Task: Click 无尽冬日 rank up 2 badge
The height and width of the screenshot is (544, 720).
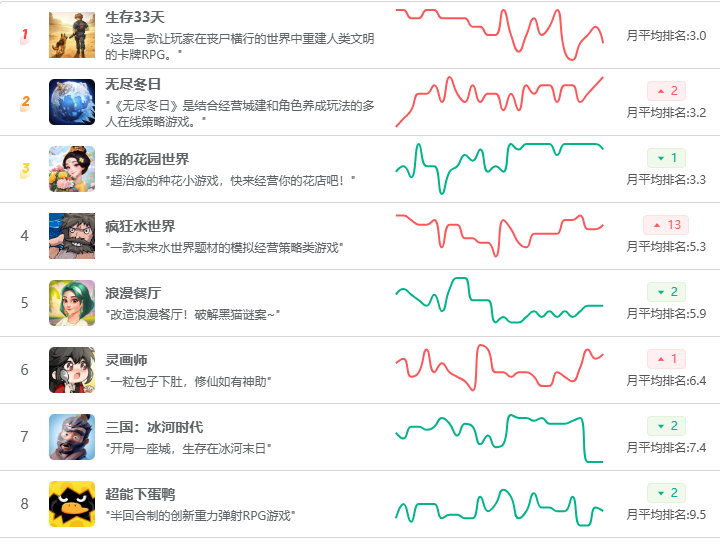Action: (x=666, y=91)
